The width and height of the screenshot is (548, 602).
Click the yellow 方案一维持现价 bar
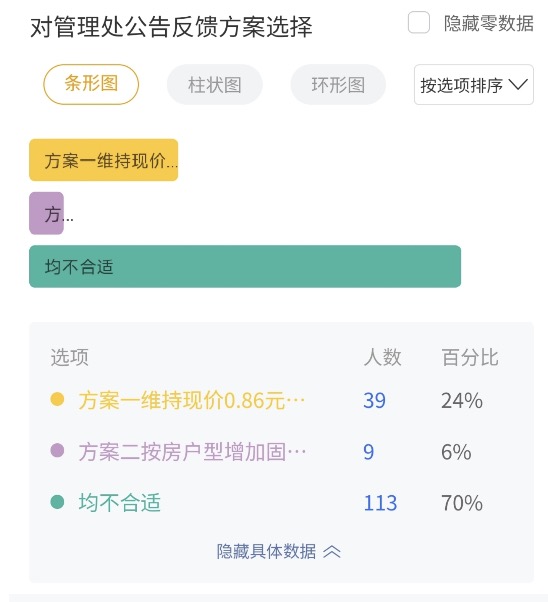pyautogui.click(x=104, y=160)
